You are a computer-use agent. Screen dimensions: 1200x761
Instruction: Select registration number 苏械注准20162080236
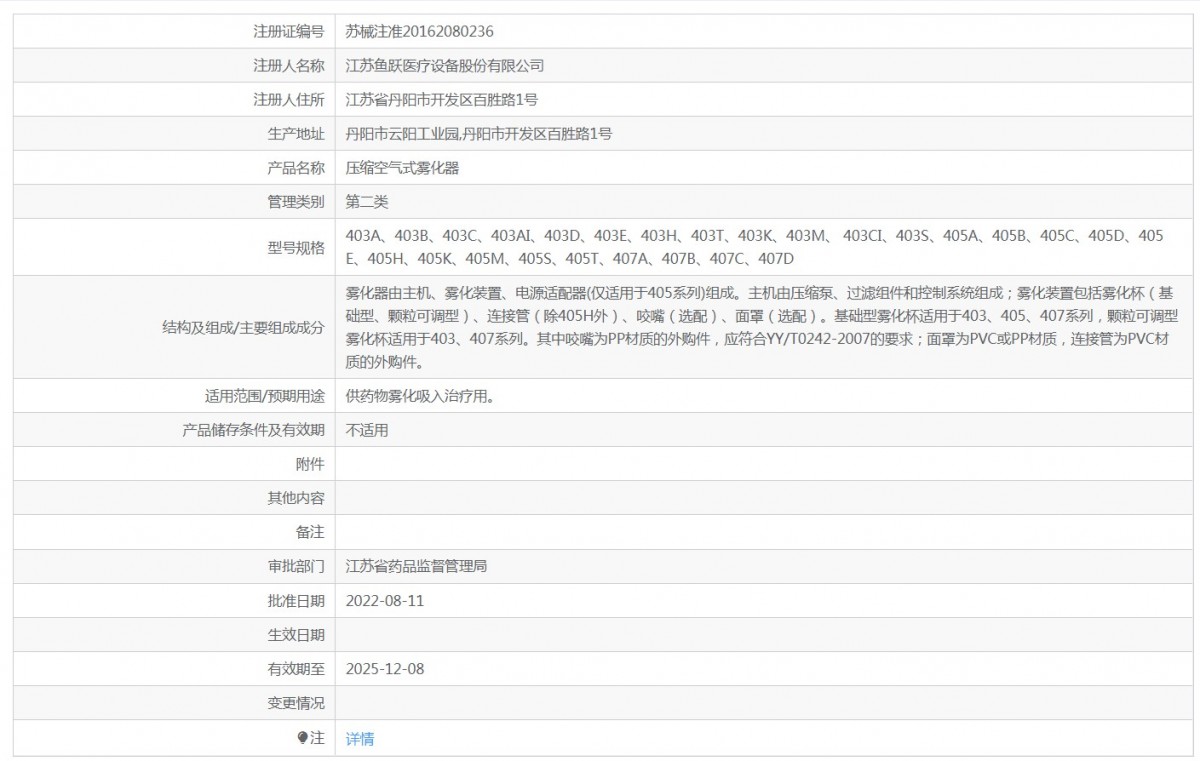click(420, 32)
